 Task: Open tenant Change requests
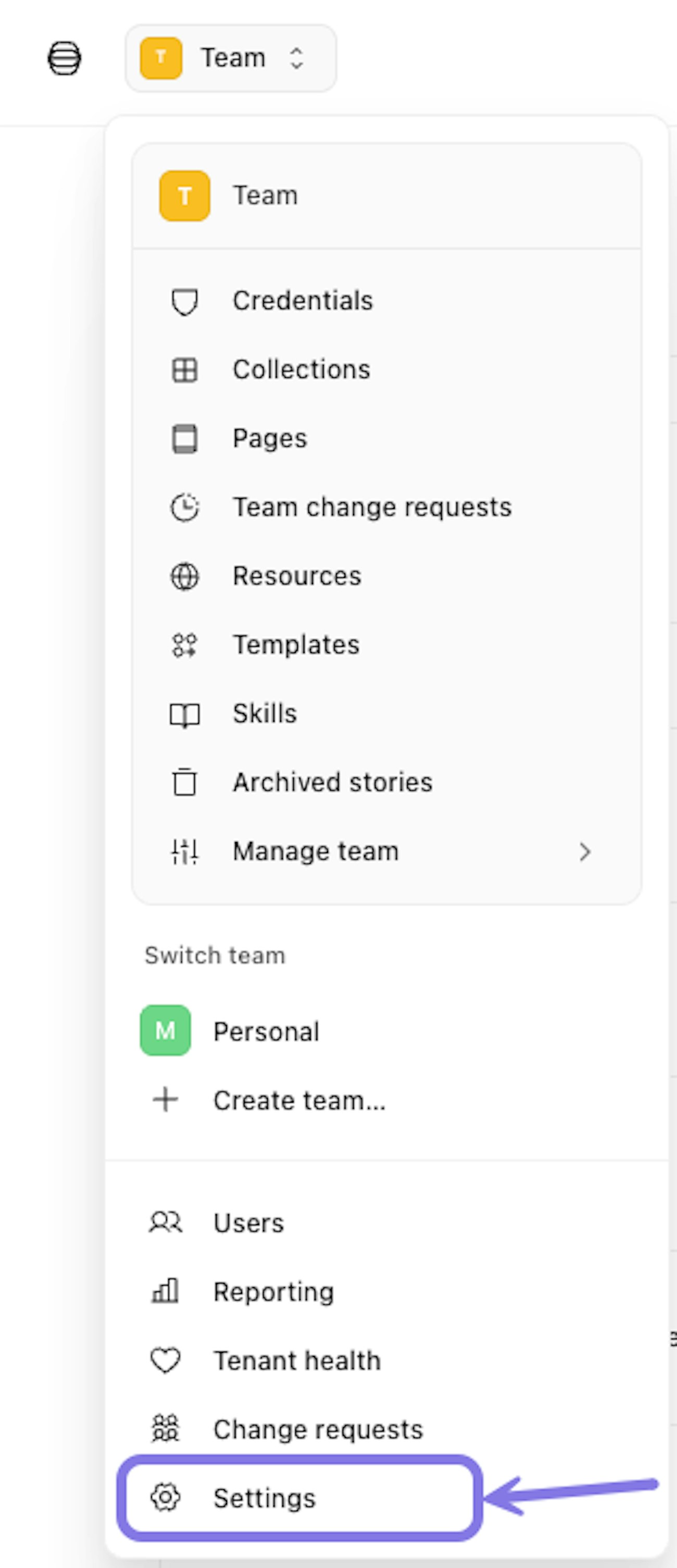pos(387,1429)
